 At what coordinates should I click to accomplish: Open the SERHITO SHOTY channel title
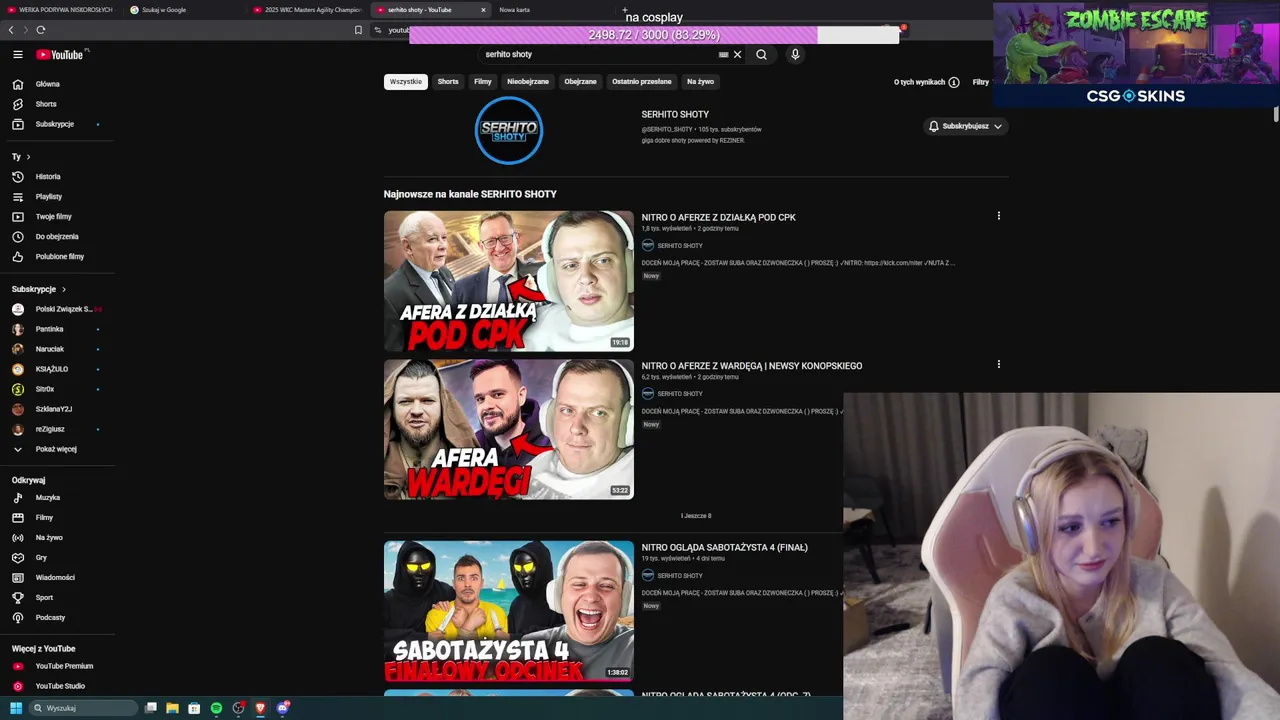[675, 115]
